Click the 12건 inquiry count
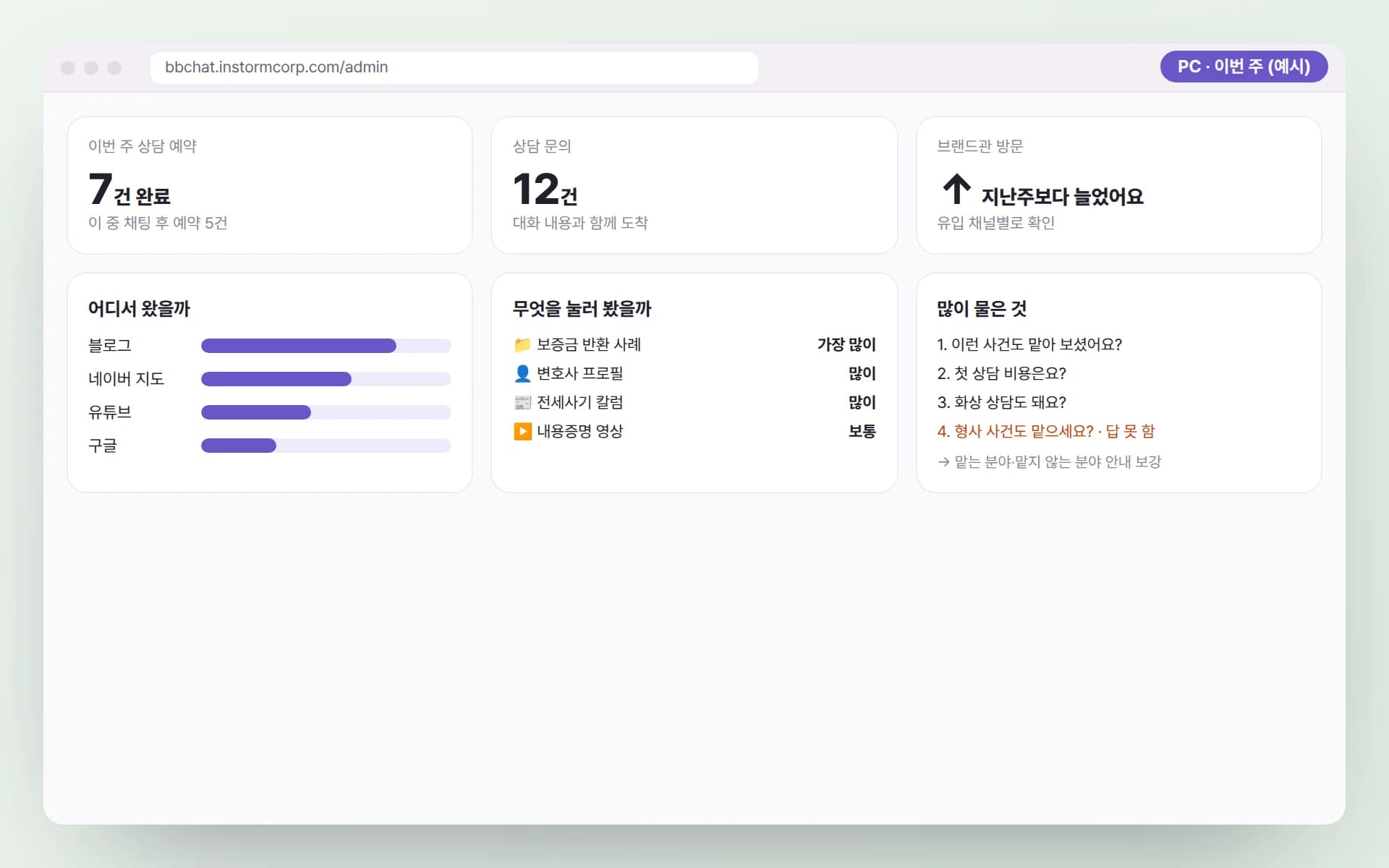1389x868 pixels. click(x=545, y=190)
